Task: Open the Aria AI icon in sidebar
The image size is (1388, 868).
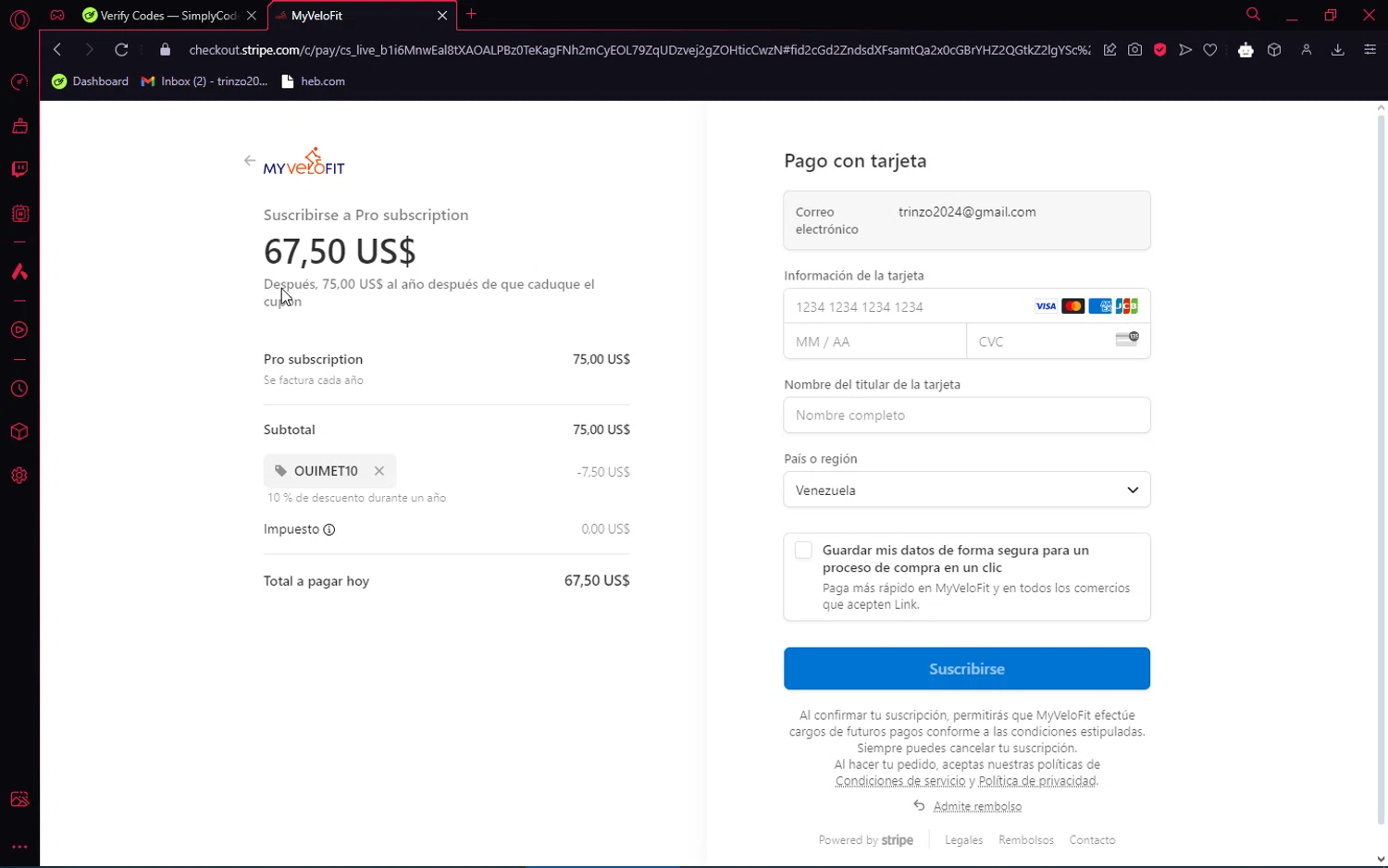Action: point(19,272)
